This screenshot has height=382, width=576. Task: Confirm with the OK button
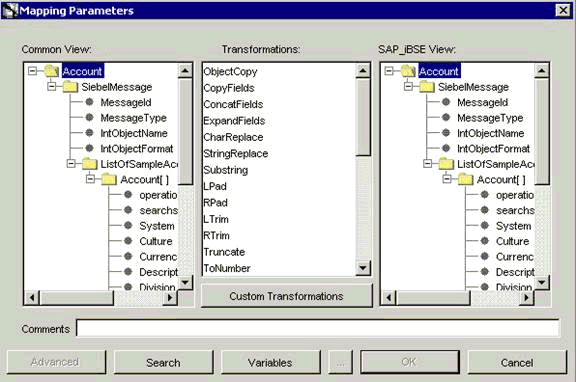[410, 362]
